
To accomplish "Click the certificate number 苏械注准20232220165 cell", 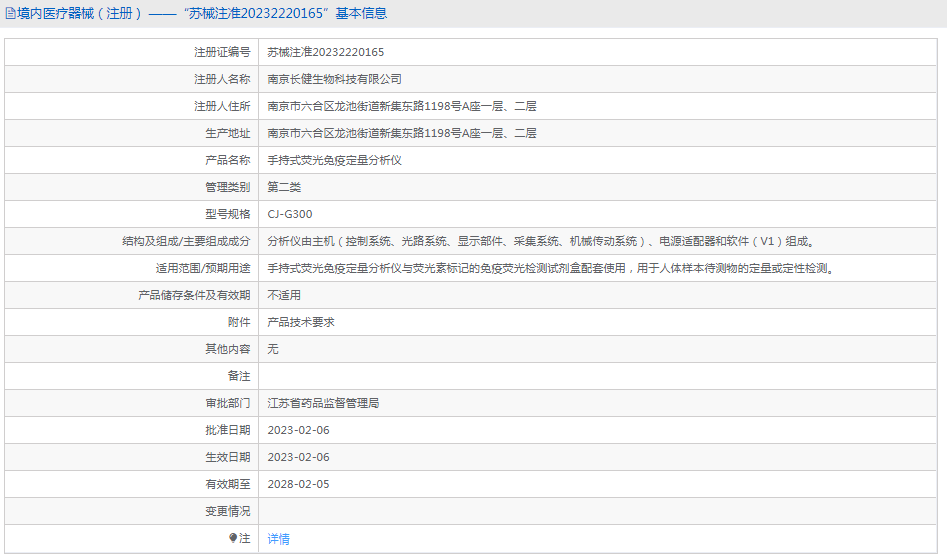I will coord(326,52).
